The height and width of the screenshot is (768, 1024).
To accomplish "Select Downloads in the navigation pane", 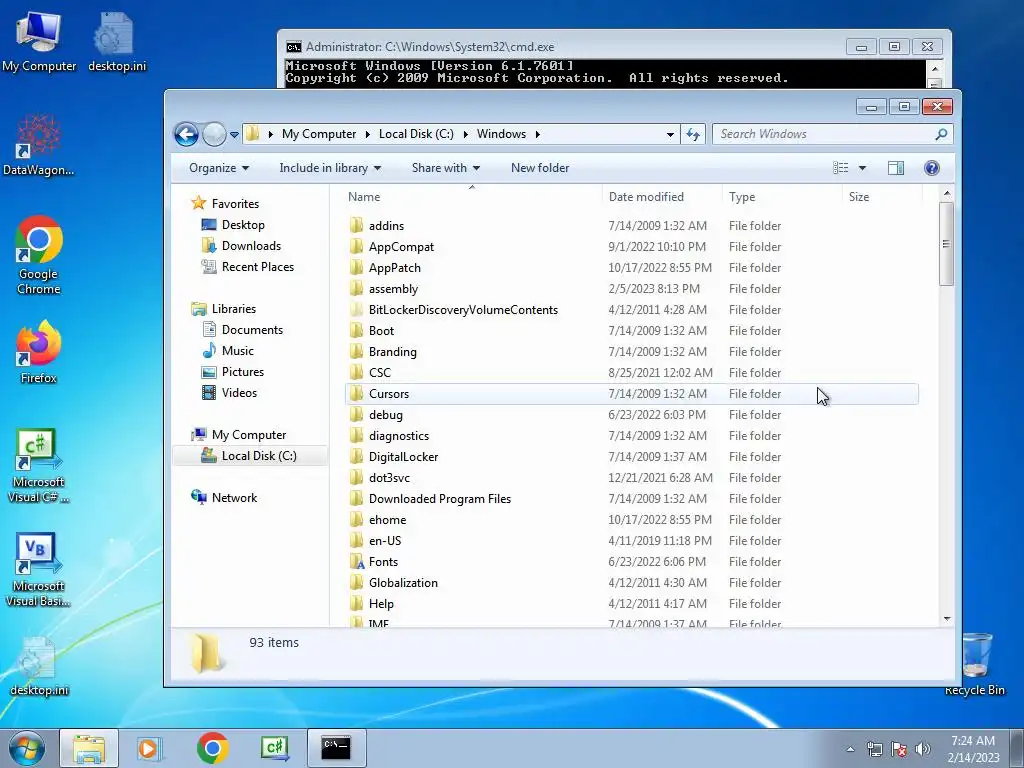I will 251,246.
